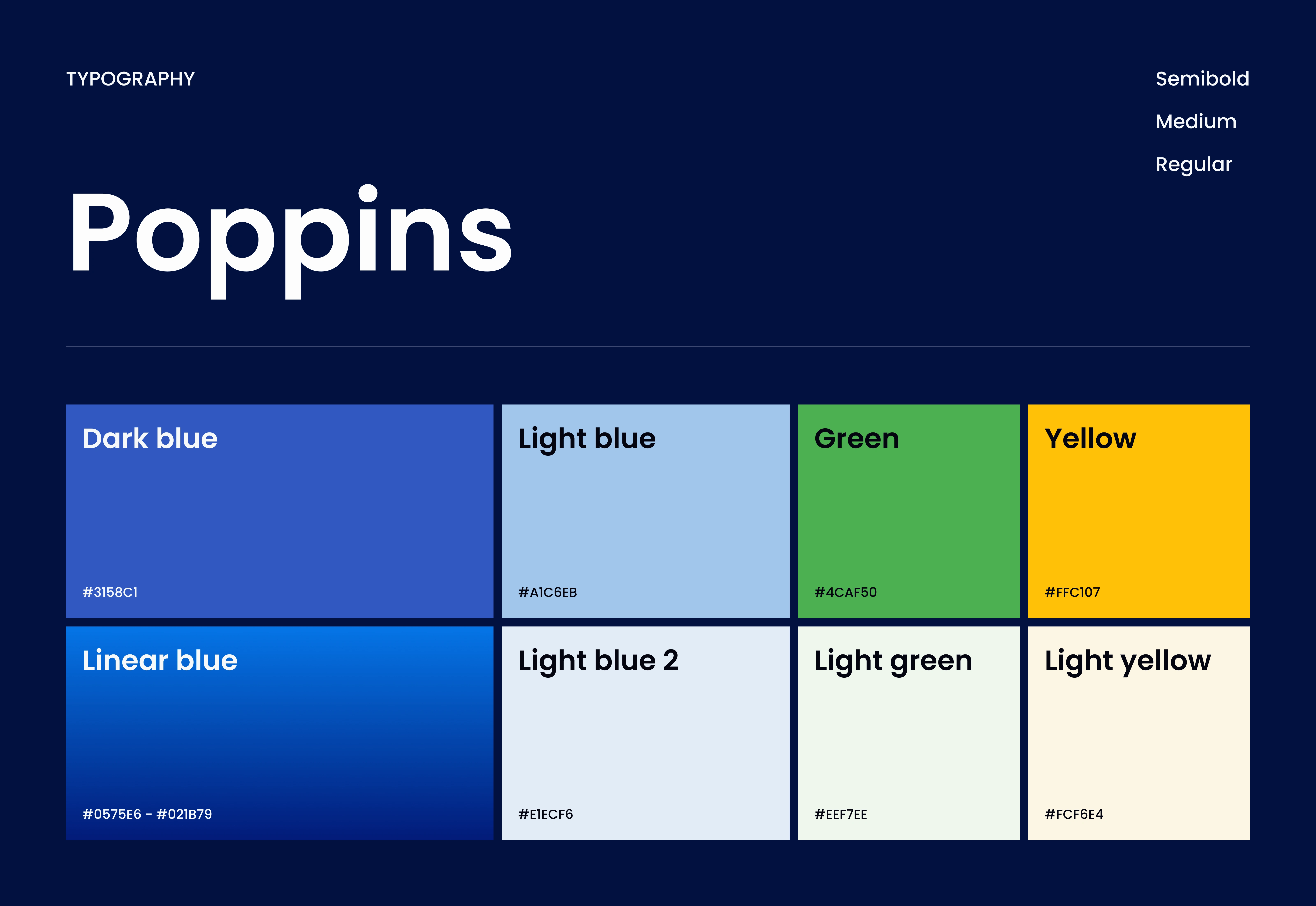Click the #3158C1 hex code

tap(110, 592)
